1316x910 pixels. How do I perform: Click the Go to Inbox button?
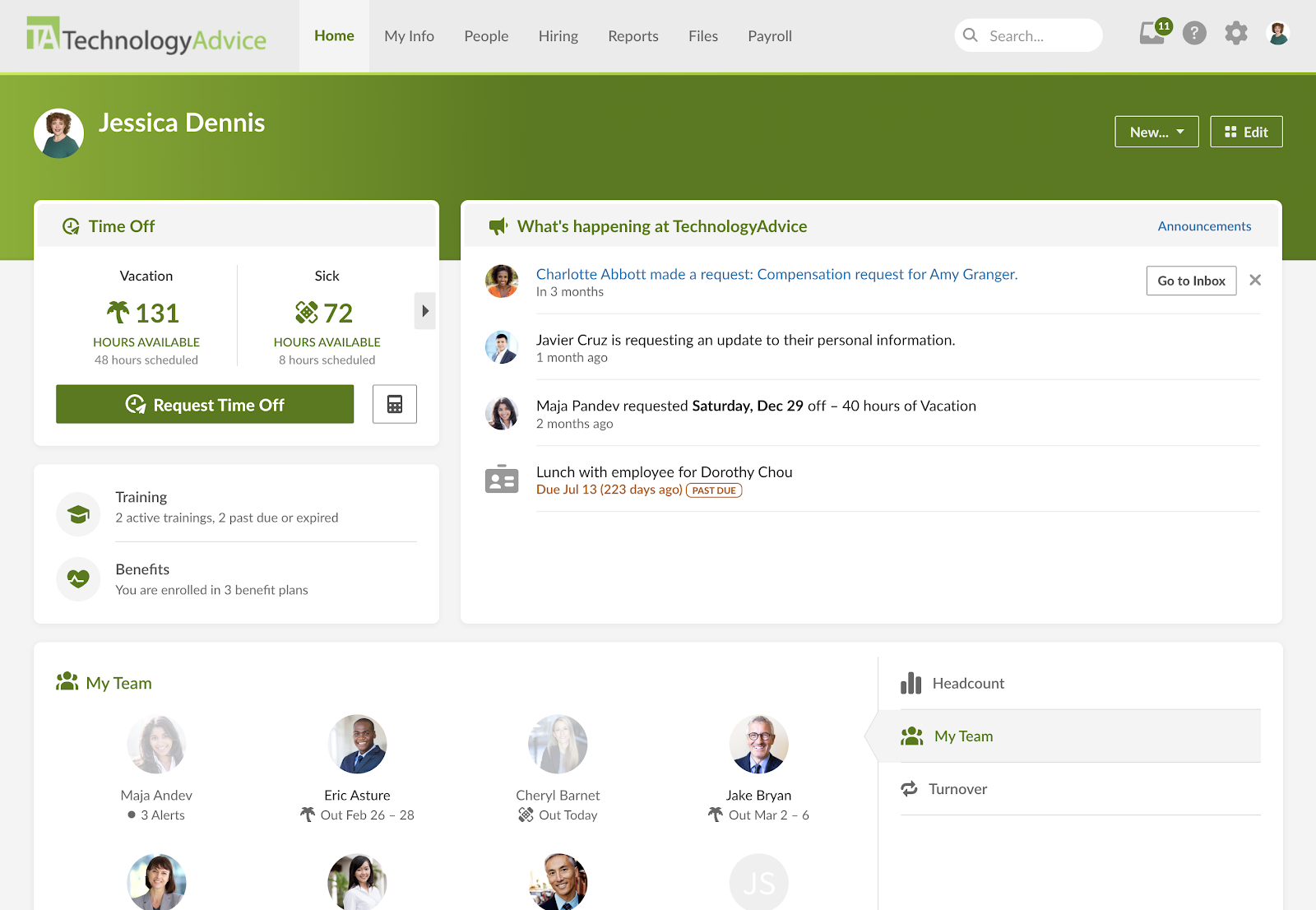[x=1191, y=281]
